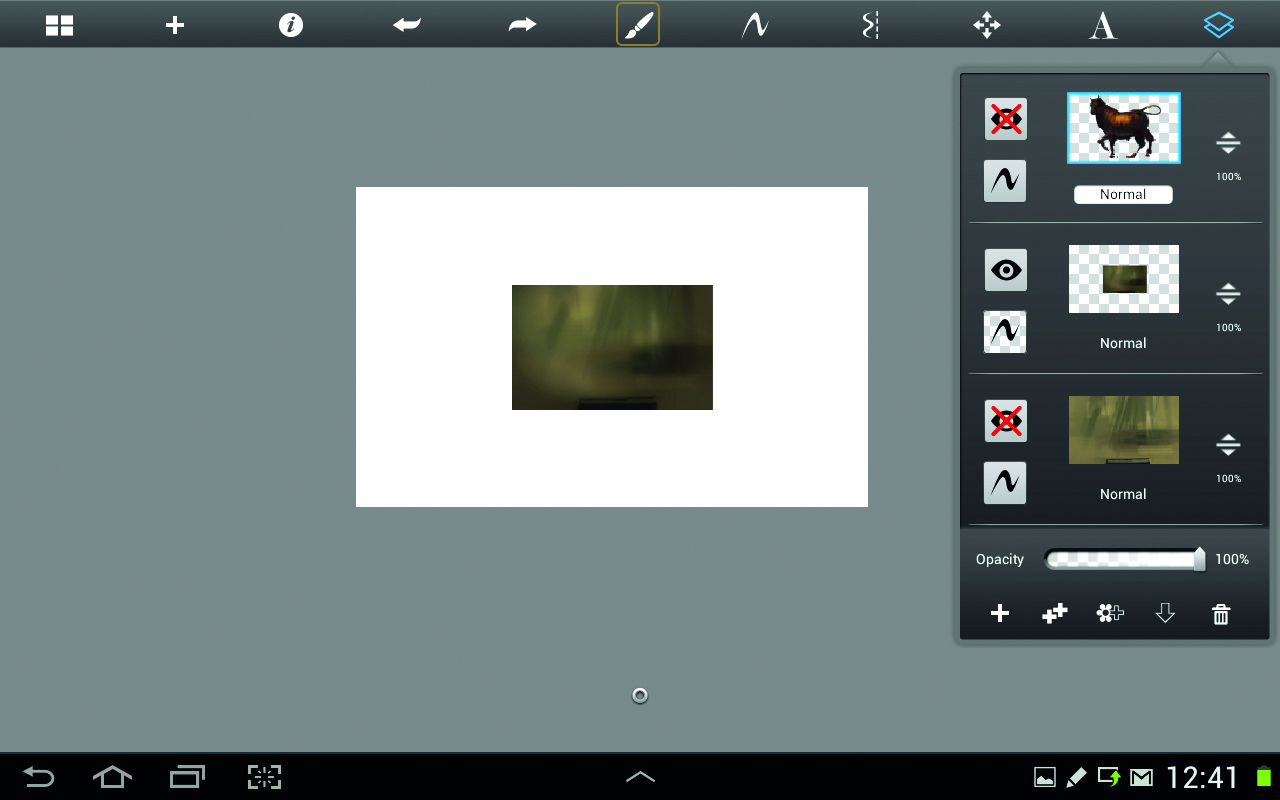The width and height of the screenshot is (1280, 800).
Task: Show the hidden bottom forest layer
Action: click(1005, 421)
